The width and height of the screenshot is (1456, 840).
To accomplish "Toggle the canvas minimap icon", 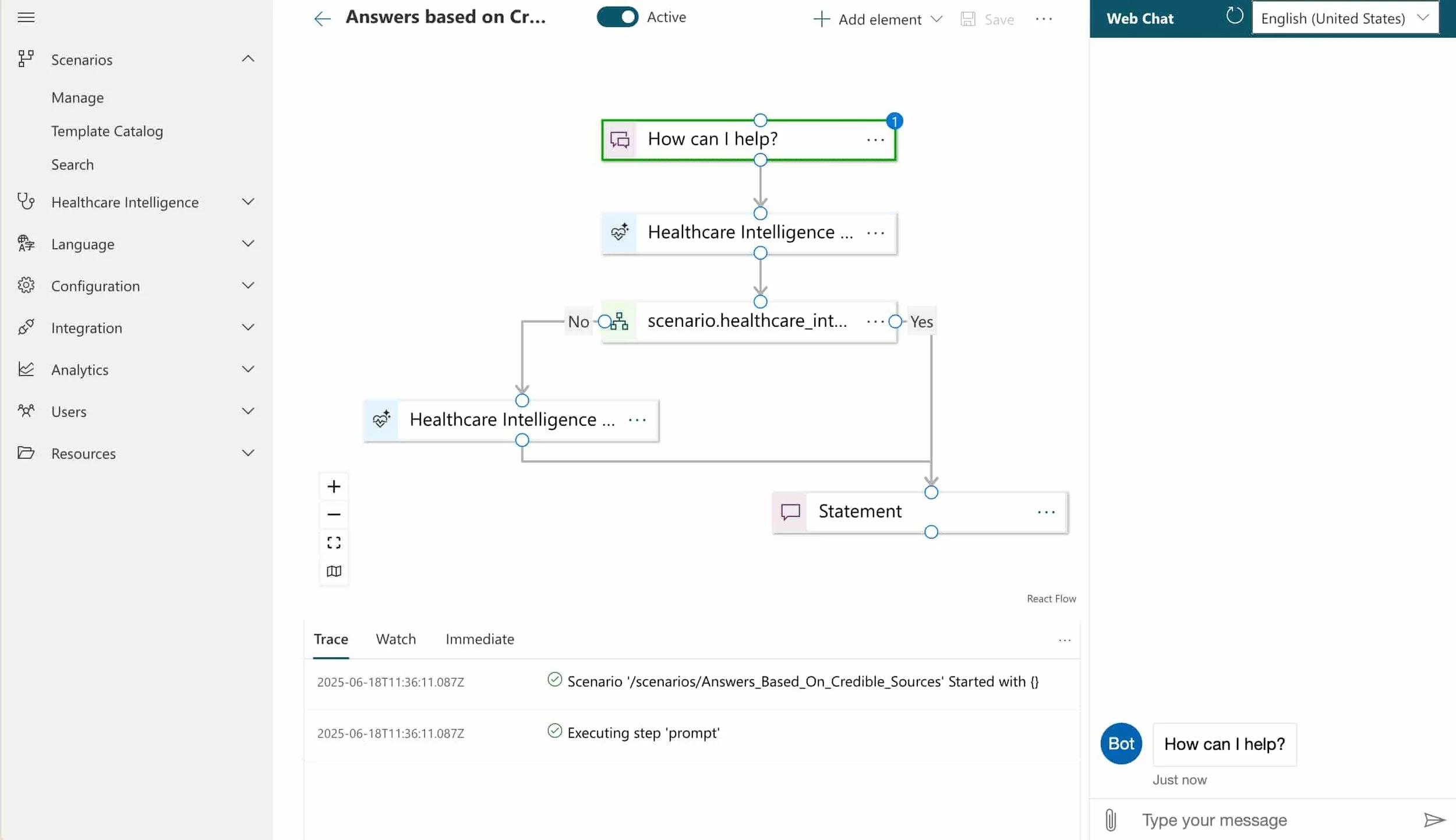I will click(334, 571).
